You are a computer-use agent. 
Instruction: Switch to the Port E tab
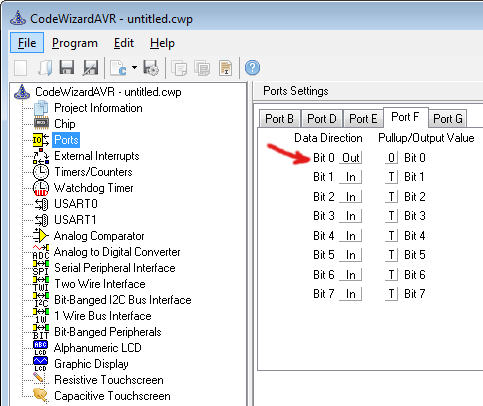(363, 119)
